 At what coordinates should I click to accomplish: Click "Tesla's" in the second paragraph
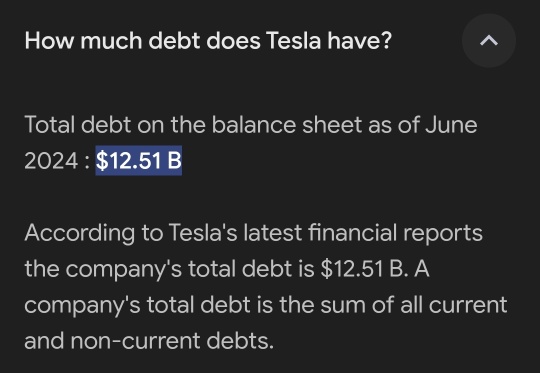(x=203, y=233)
